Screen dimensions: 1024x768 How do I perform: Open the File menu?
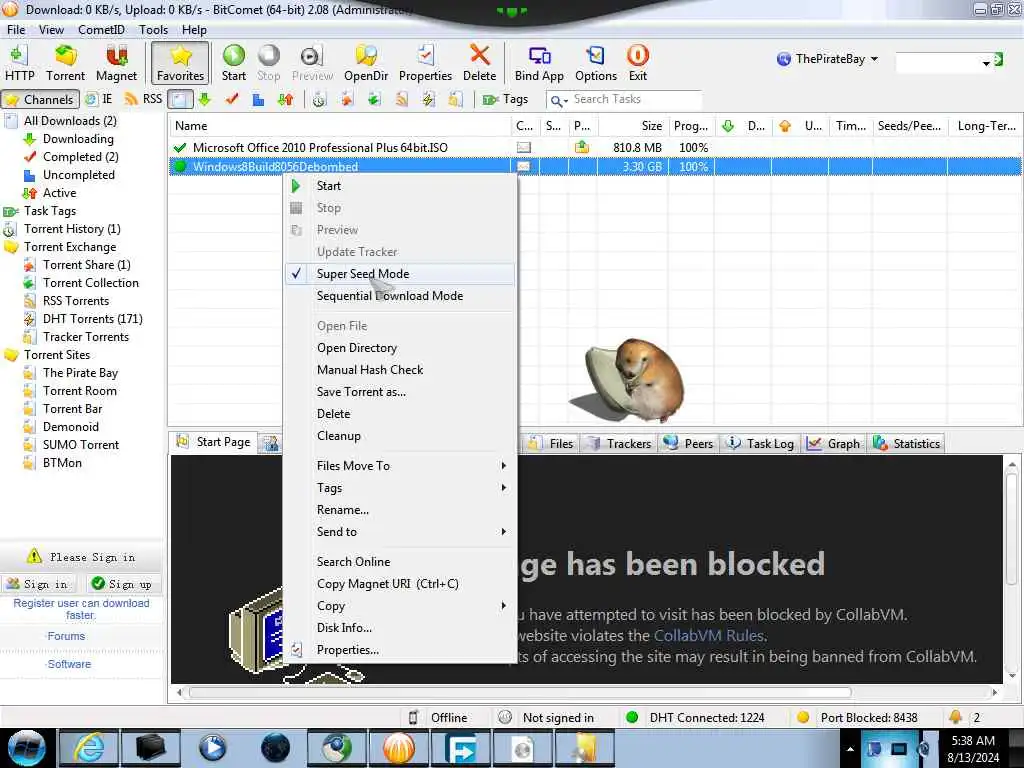click(x=16, y=30)
